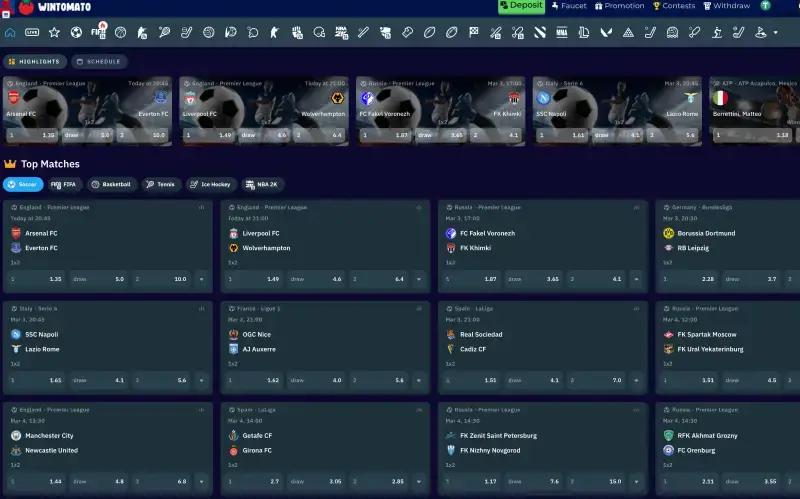Viewport: 800px width, 499px height.
Task: Switch to the Schedule view
Action: 99,61
